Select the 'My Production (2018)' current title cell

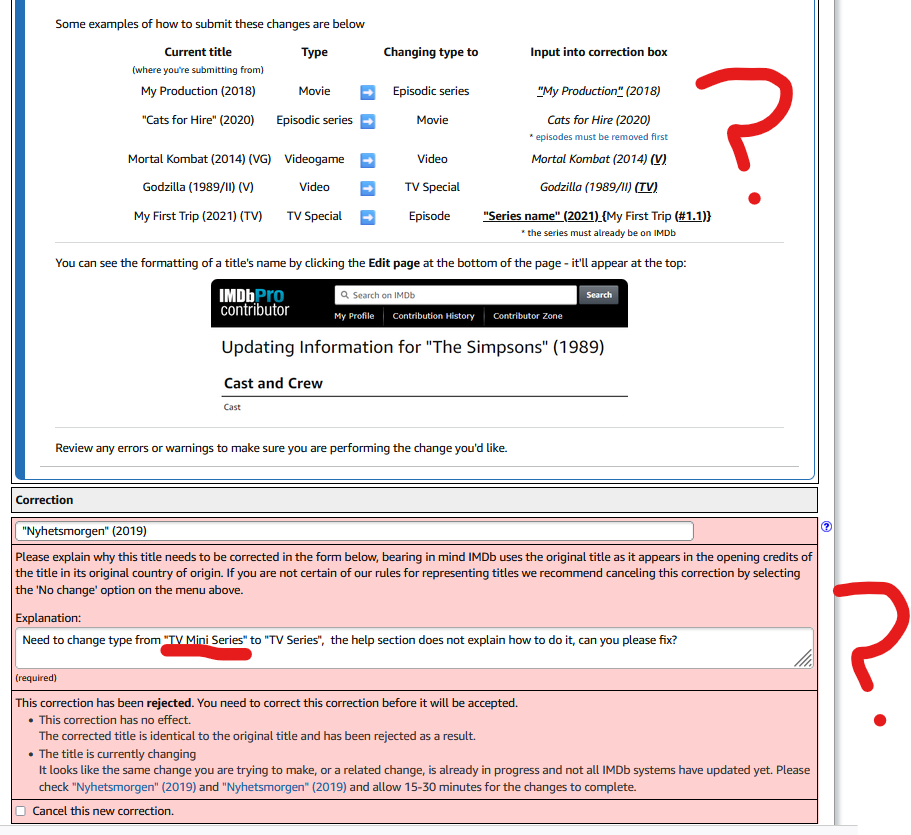coord(198,91)
